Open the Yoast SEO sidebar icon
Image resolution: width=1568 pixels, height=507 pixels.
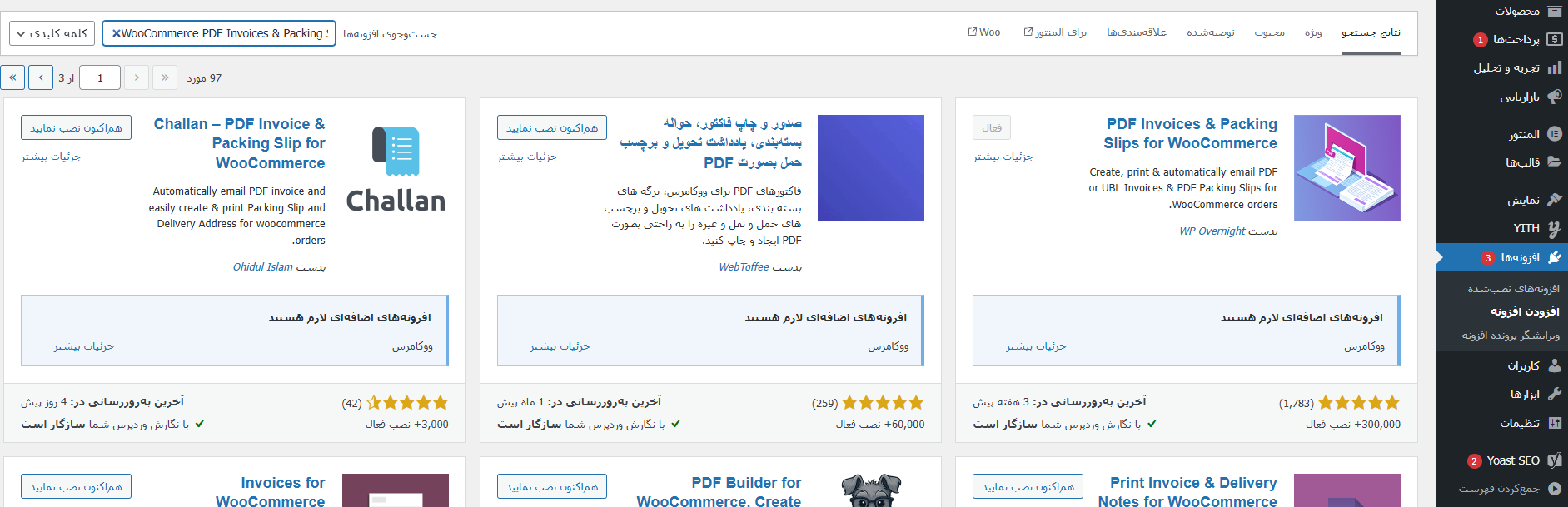coord(1554,460)
